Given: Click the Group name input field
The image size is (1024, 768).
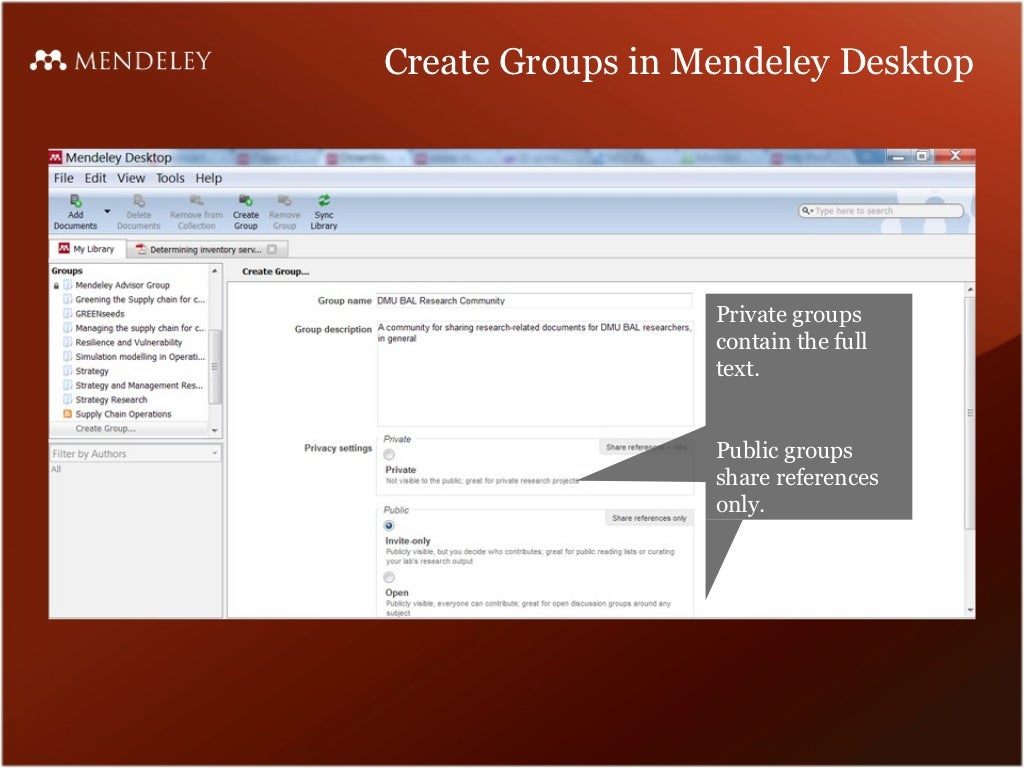Looking at the screenshot, I should 534,300.
